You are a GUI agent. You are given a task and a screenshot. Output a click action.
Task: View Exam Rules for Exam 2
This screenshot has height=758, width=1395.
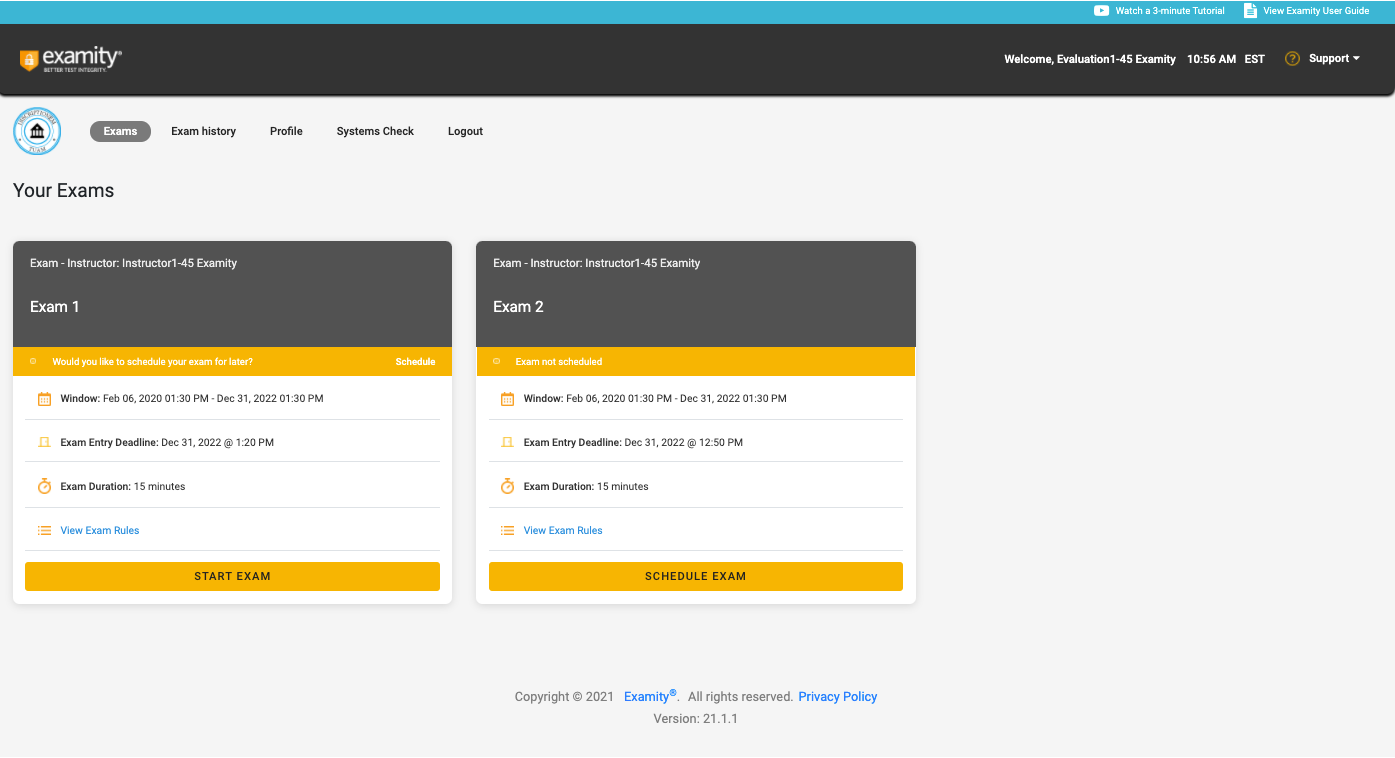pyautogui.click(x=563, y=531)
